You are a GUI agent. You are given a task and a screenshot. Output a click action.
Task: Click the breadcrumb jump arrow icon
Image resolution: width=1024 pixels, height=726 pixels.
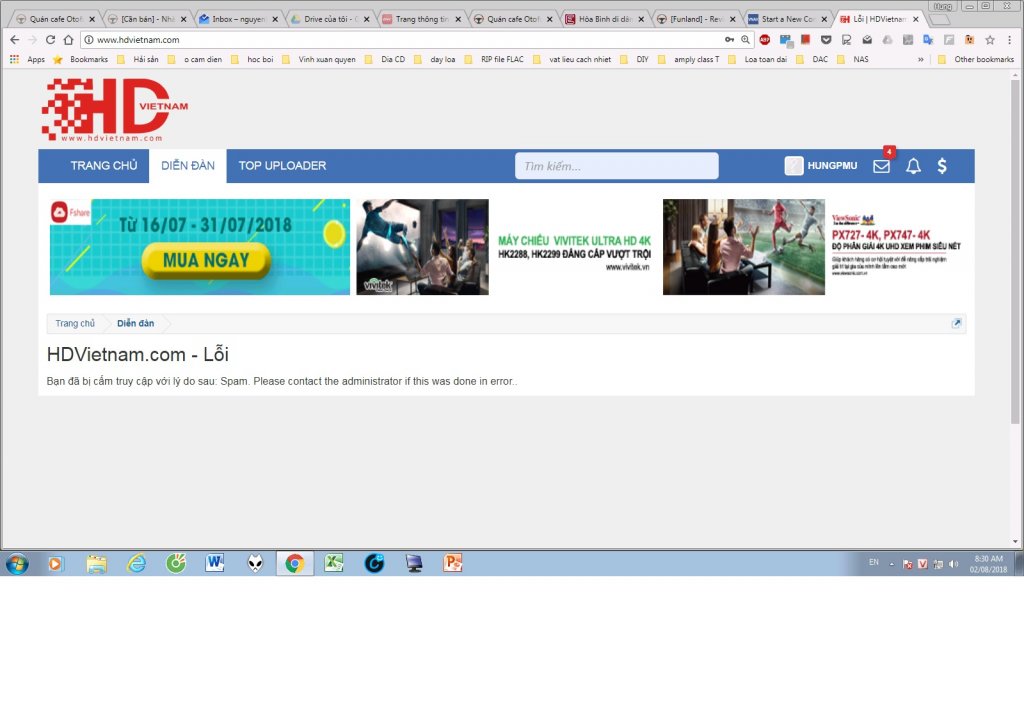click(x=957, y=323)
